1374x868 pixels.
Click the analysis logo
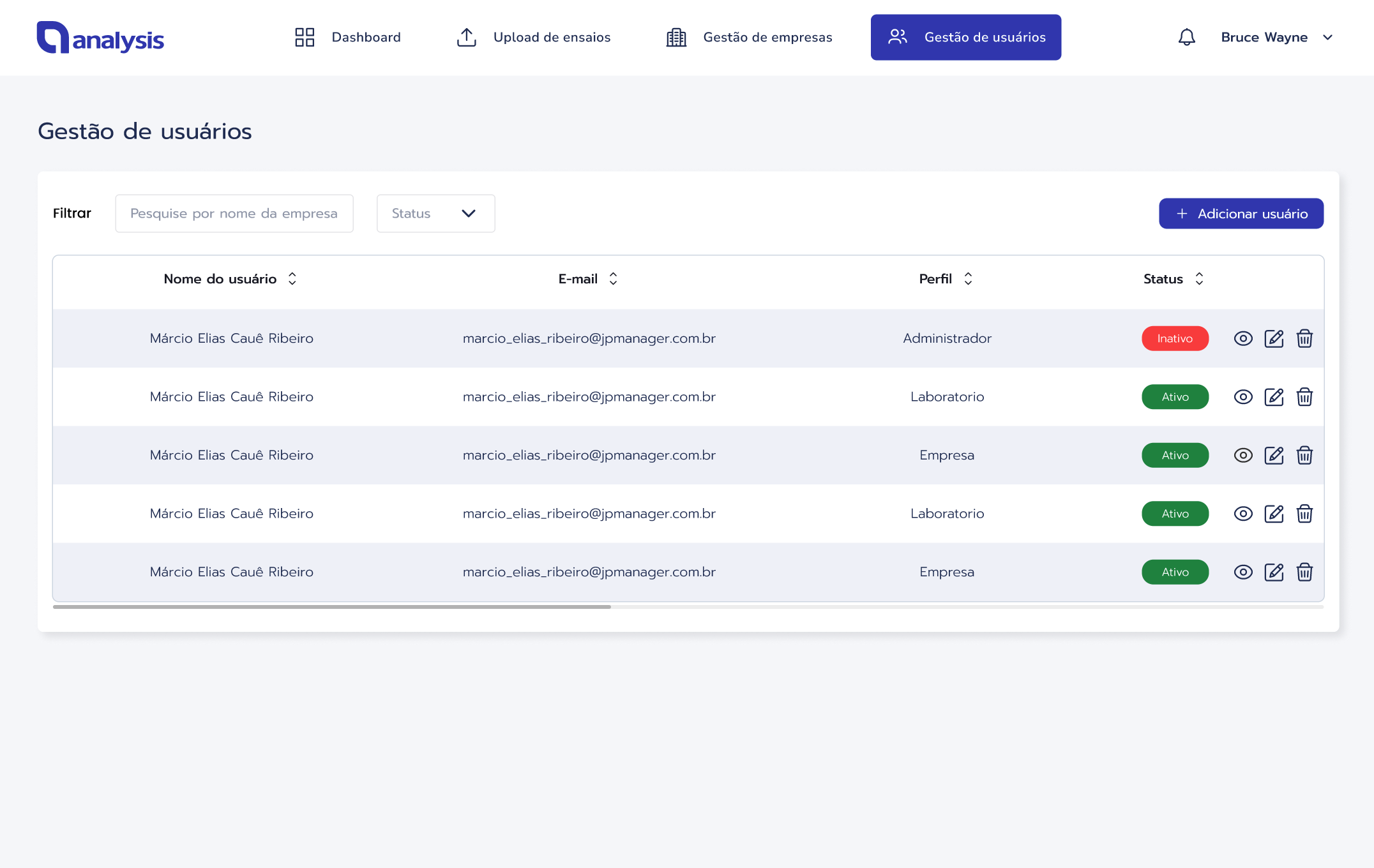100,38
